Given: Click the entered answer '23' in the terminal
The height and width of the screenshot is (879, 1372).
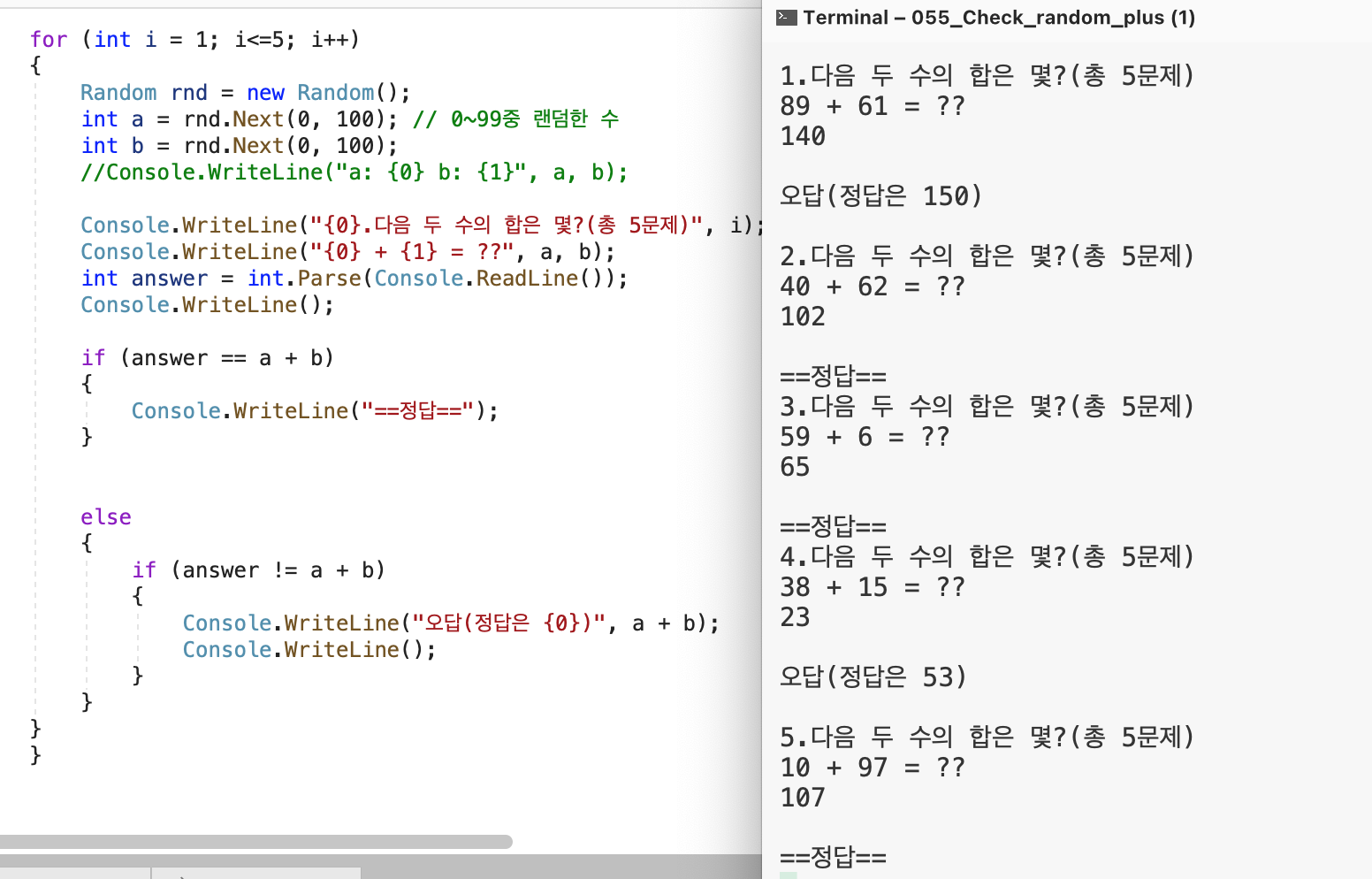Looking at the screenshot, I should (x=795, y=617).
